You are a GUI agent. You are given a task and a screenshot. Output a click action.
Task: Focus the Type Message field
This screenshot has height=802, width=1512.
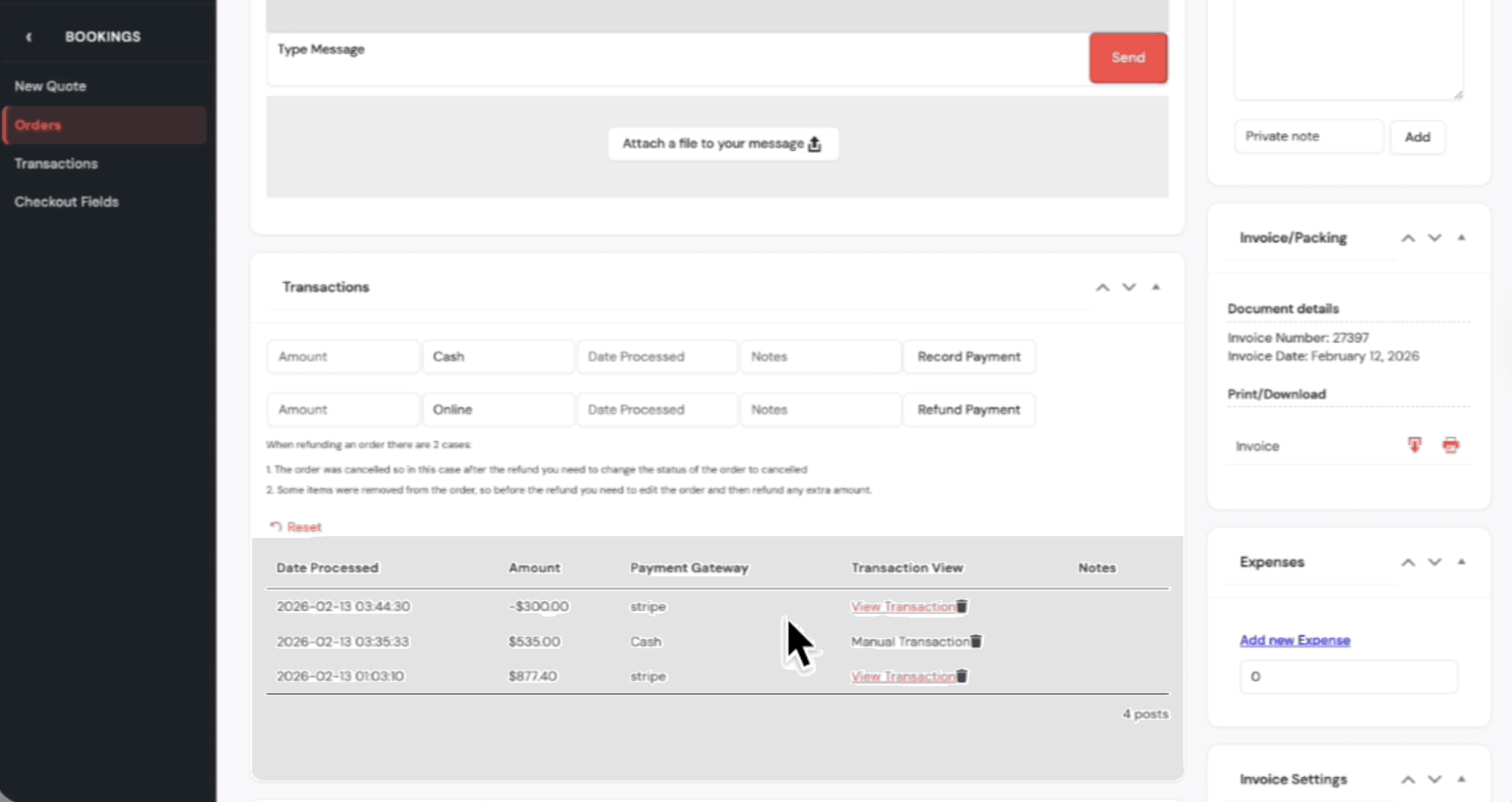click(678, 59)
